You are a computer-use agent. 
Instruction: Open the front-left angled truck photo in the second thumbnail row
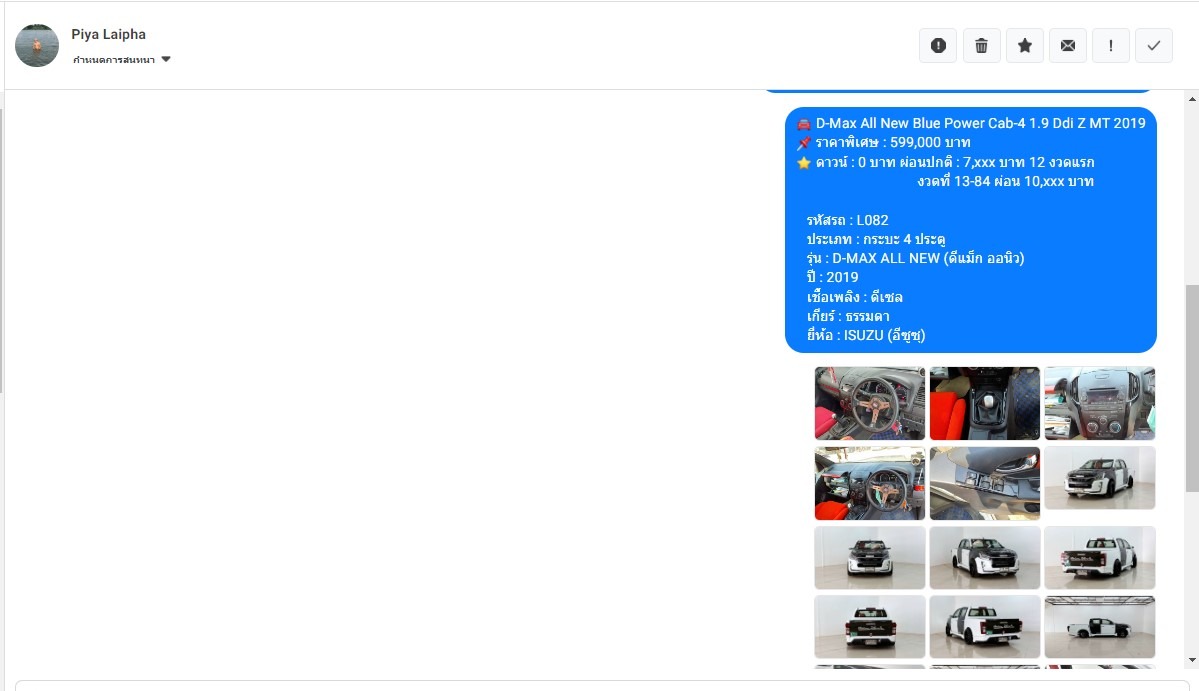[x=1100, y=478]
